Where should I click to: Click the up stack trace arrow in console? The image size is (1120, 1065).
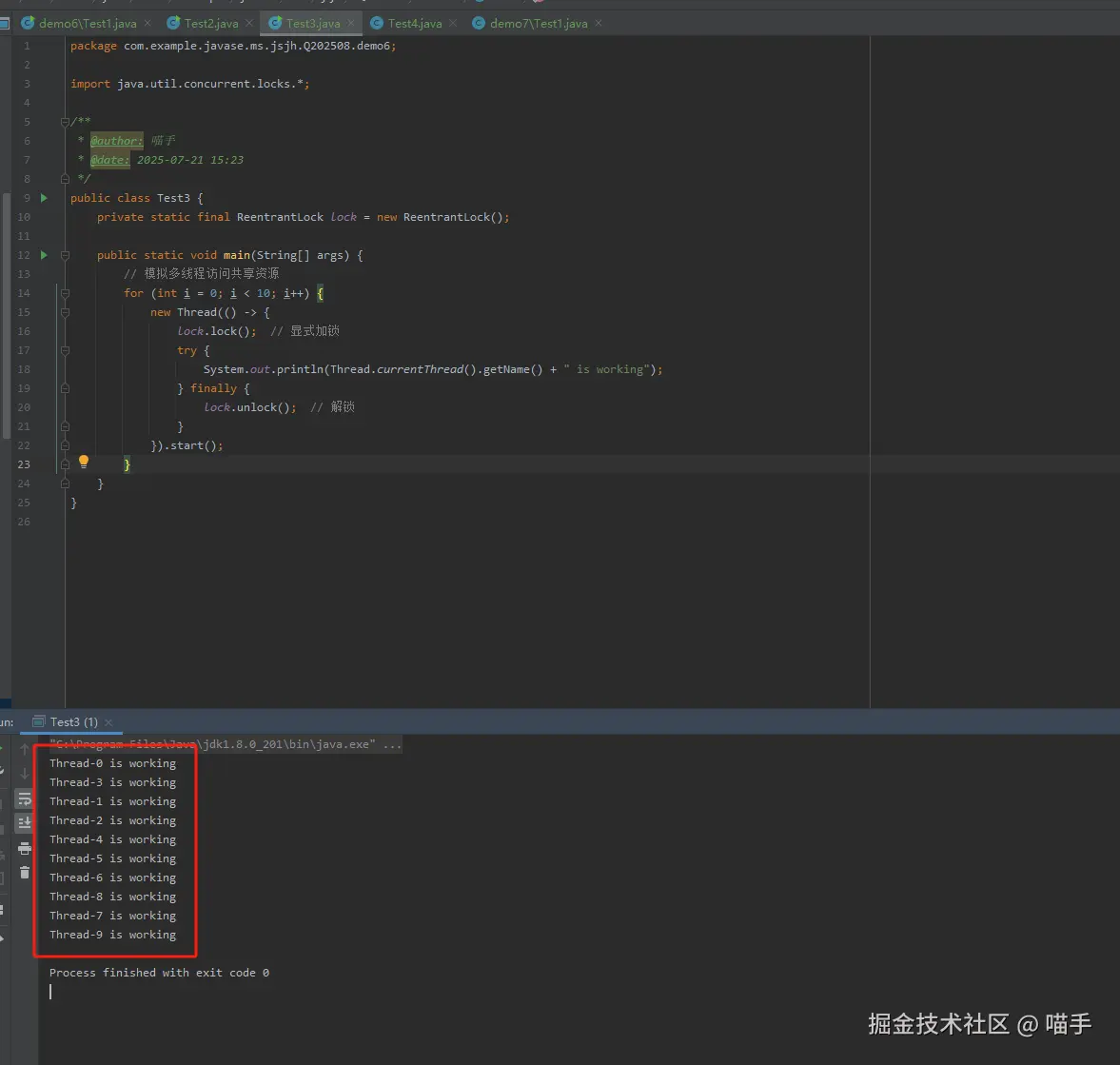coord(25,749)
